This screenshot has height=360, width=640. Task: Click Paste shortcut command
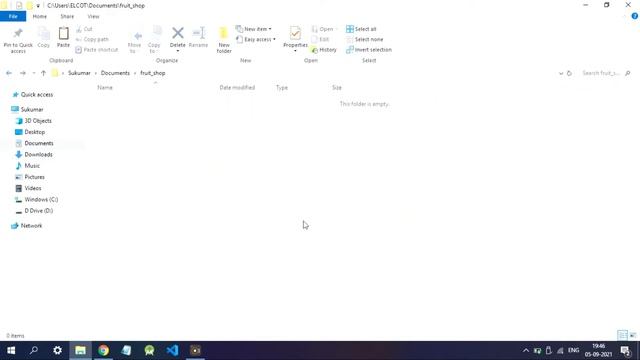(97, 49)
